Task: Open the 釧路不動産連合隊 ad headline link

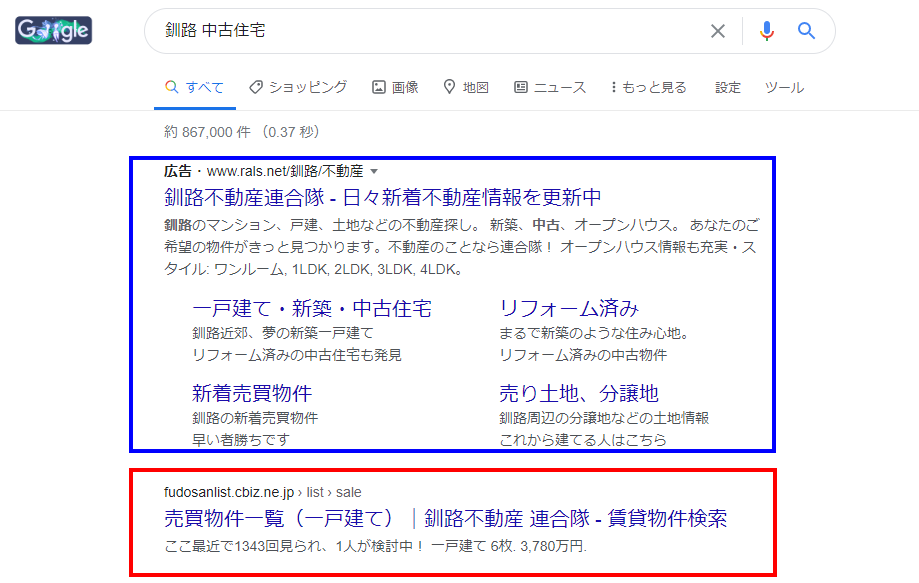Action: click(x=383, y=196)
